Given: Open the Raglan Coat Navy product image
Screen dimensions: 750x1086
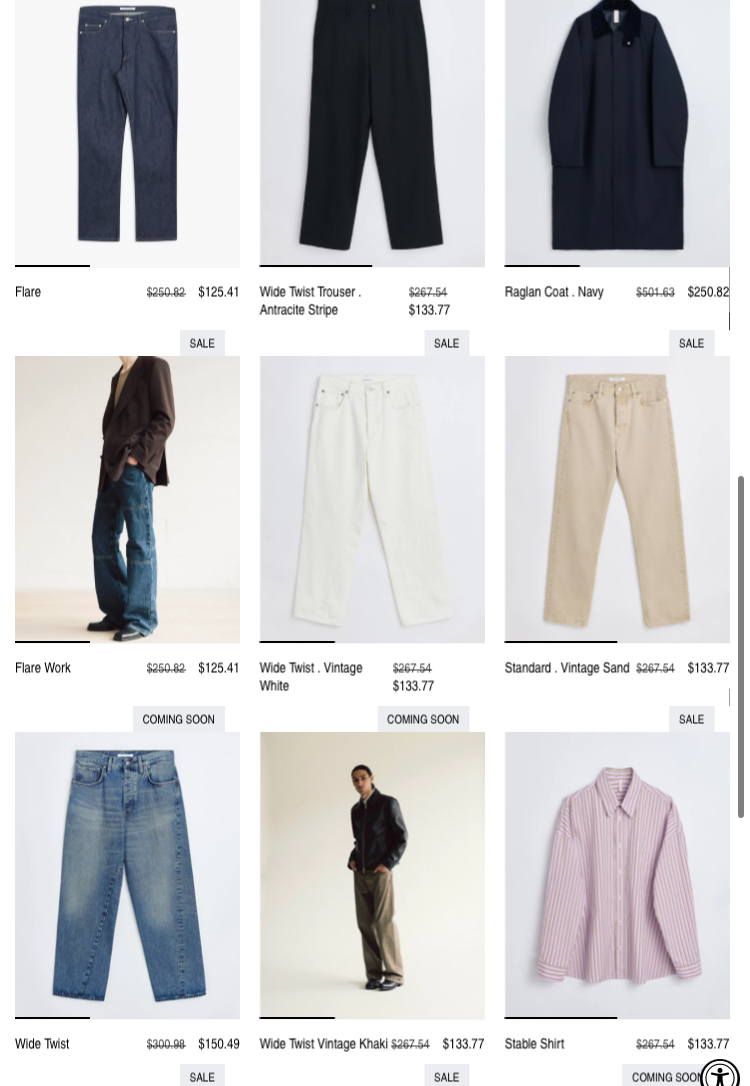Looking at the screenshot, I should [x=617, y=133].
